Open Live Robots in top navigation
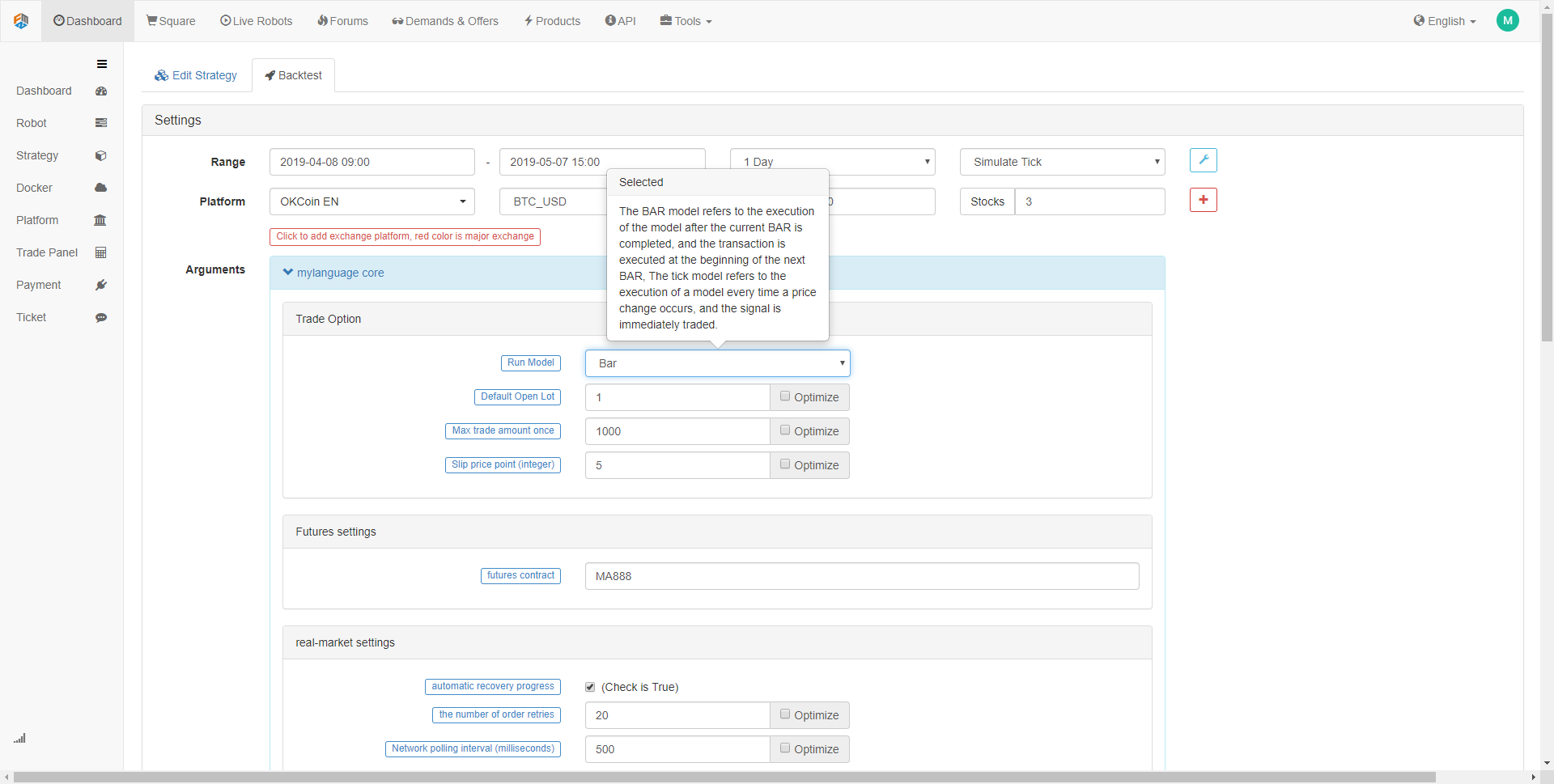Image resolution: width=1554 pixels, height=784 pixels. click(x=257, y=21)
